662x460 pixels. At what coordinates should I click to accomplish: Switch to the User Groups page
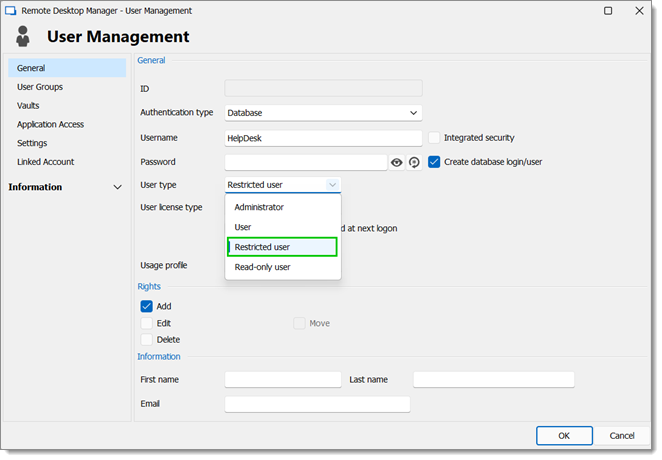[67, 87]
